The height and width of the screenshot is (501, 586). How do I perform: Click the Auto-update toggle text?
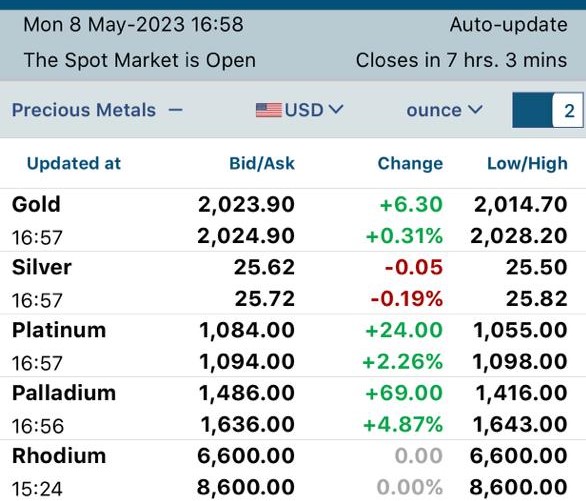[x=508, y=25]
